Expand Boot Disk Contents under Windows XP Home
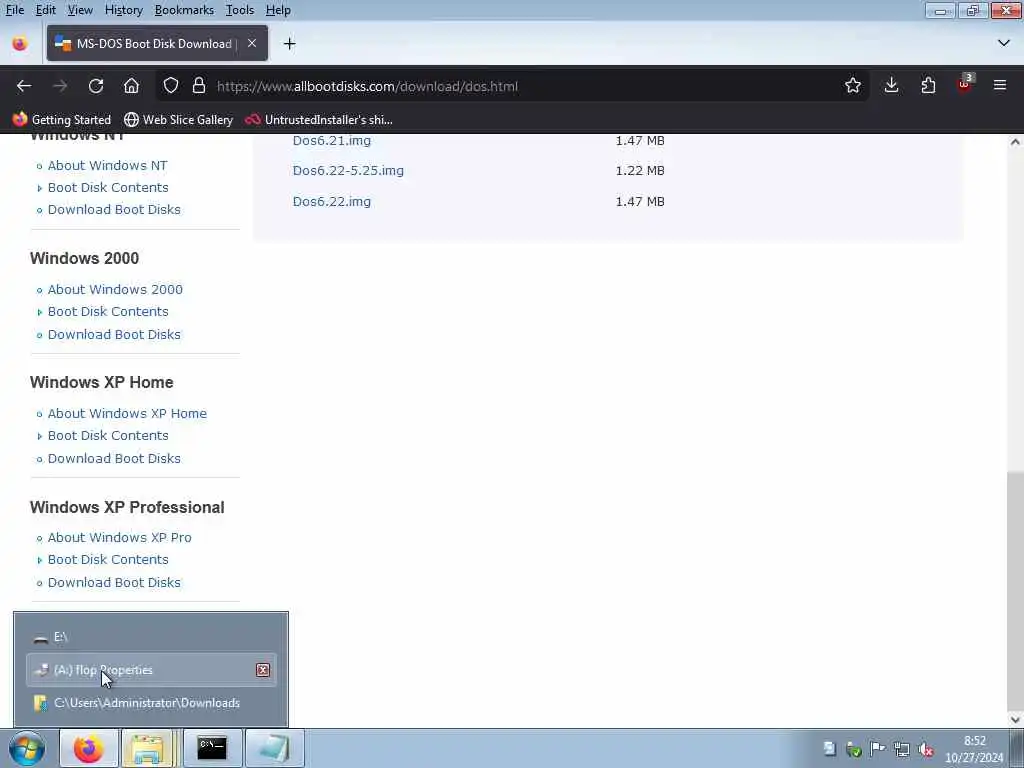This screenshot has height=768, width=1024. coord(108,436)
